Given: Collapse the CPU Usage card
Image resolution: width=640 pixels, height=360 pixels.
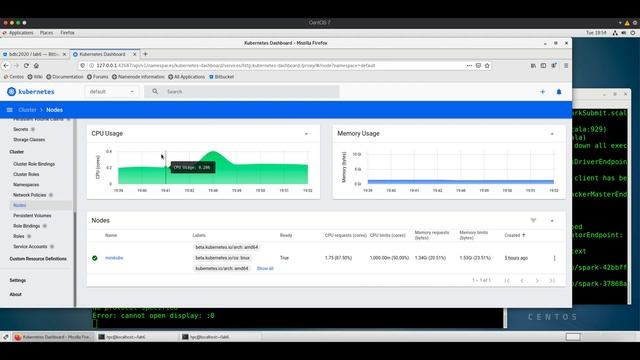Looking at the screenshot, I should click(x=306, y=134).
